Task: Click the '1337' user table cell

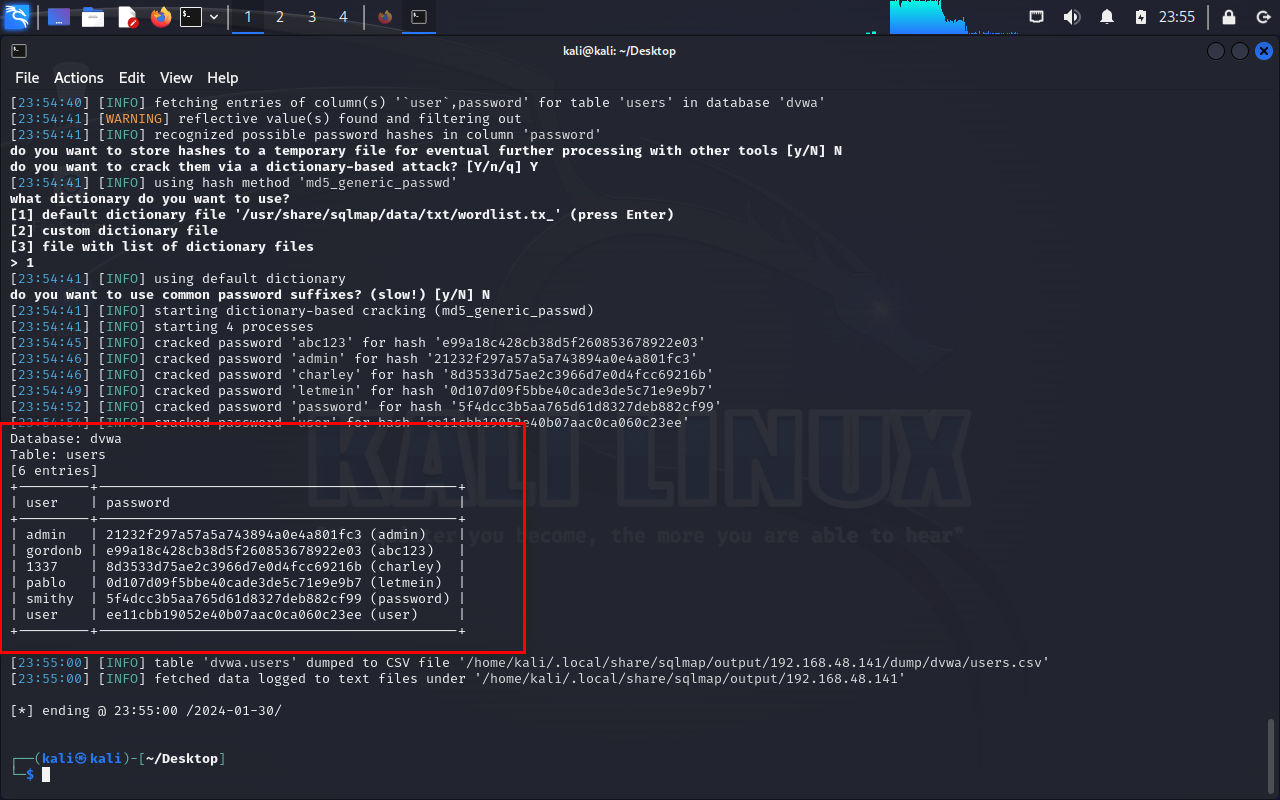Action: click(x=42, y=567)
